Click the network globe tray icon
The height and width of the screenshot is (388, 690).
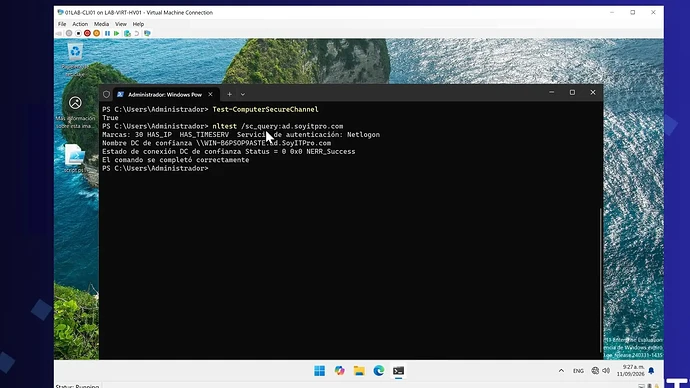coord(595,371)
